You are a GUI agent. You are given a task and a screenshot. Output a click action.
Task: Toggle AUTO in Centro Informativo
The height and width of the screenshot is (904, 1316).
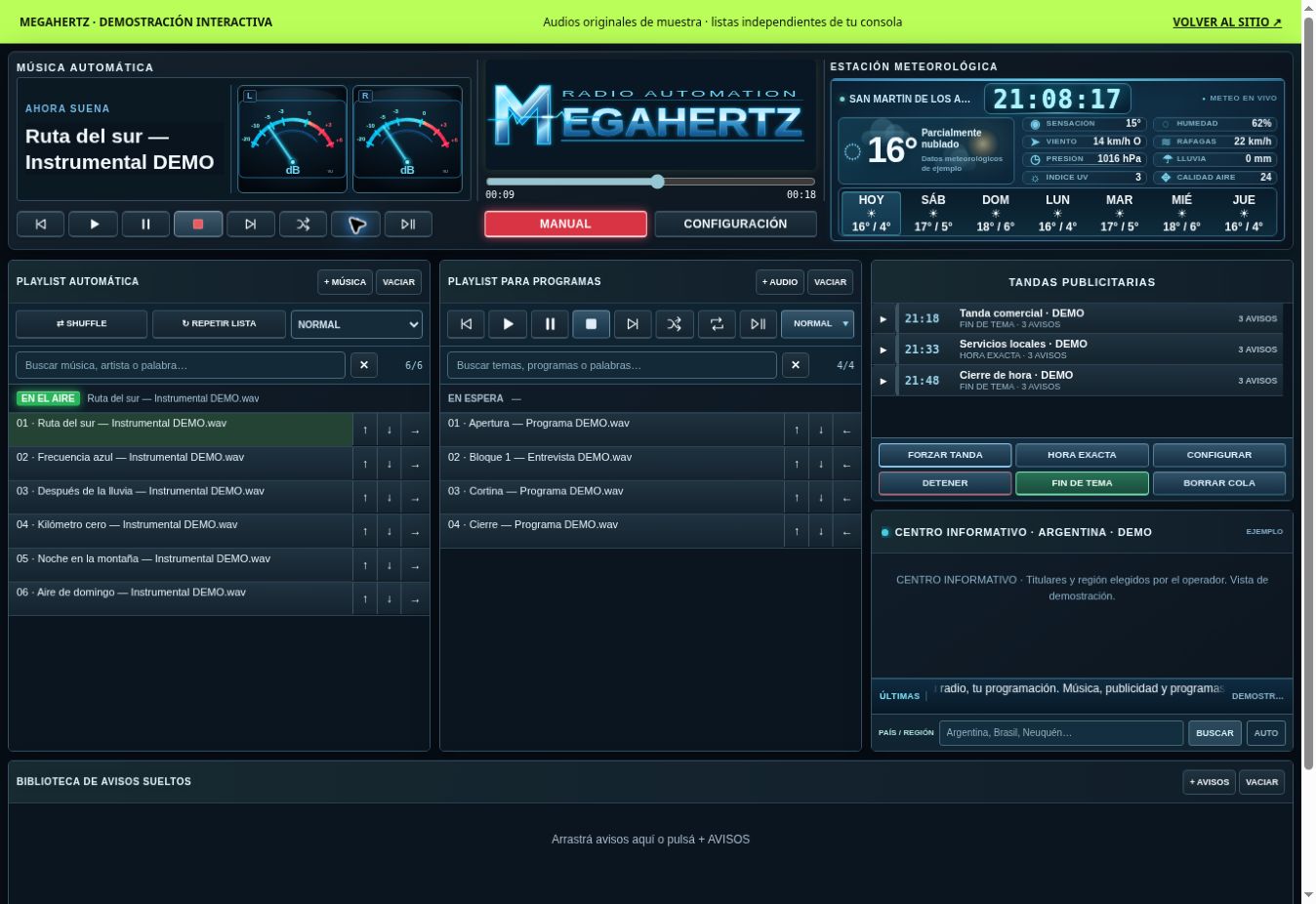coord(1266,733)
